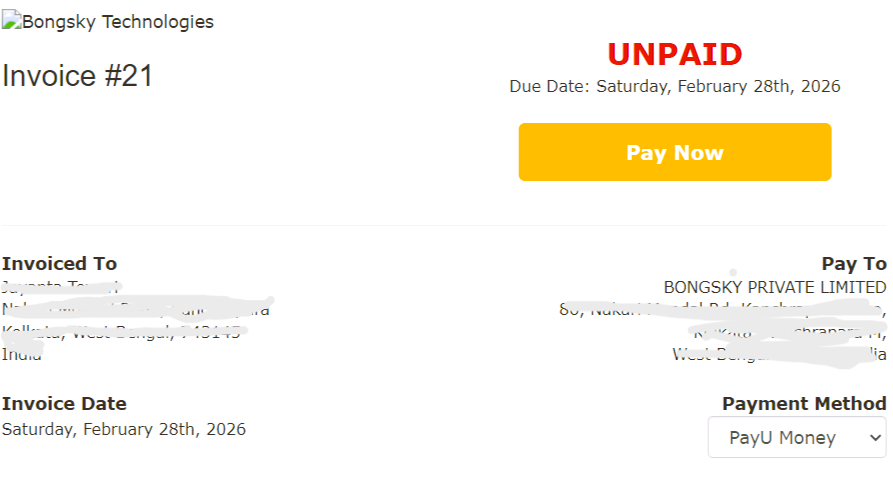Viewport: 893px width, 494px height.
Task: Click the Invoiced To heading
Action: coord(60,264)
